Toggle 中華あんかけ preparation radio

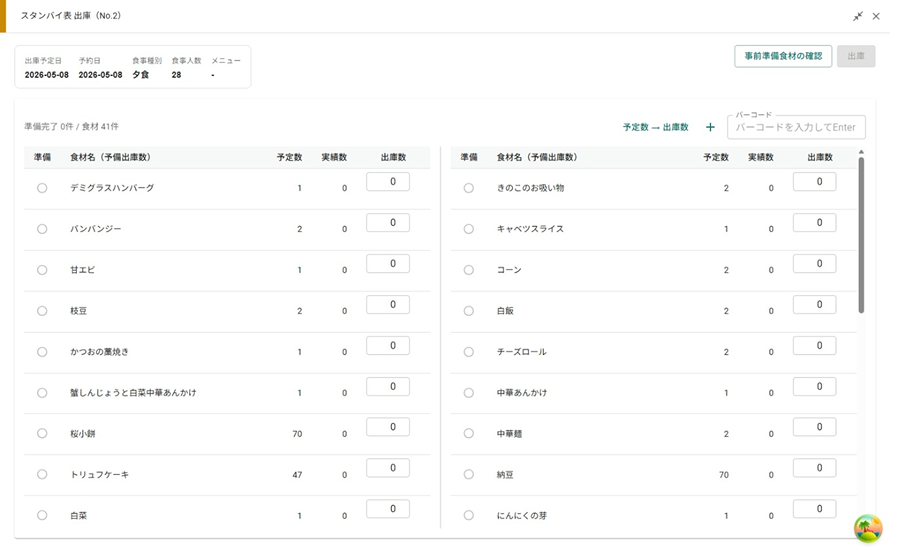pos(468,393)
